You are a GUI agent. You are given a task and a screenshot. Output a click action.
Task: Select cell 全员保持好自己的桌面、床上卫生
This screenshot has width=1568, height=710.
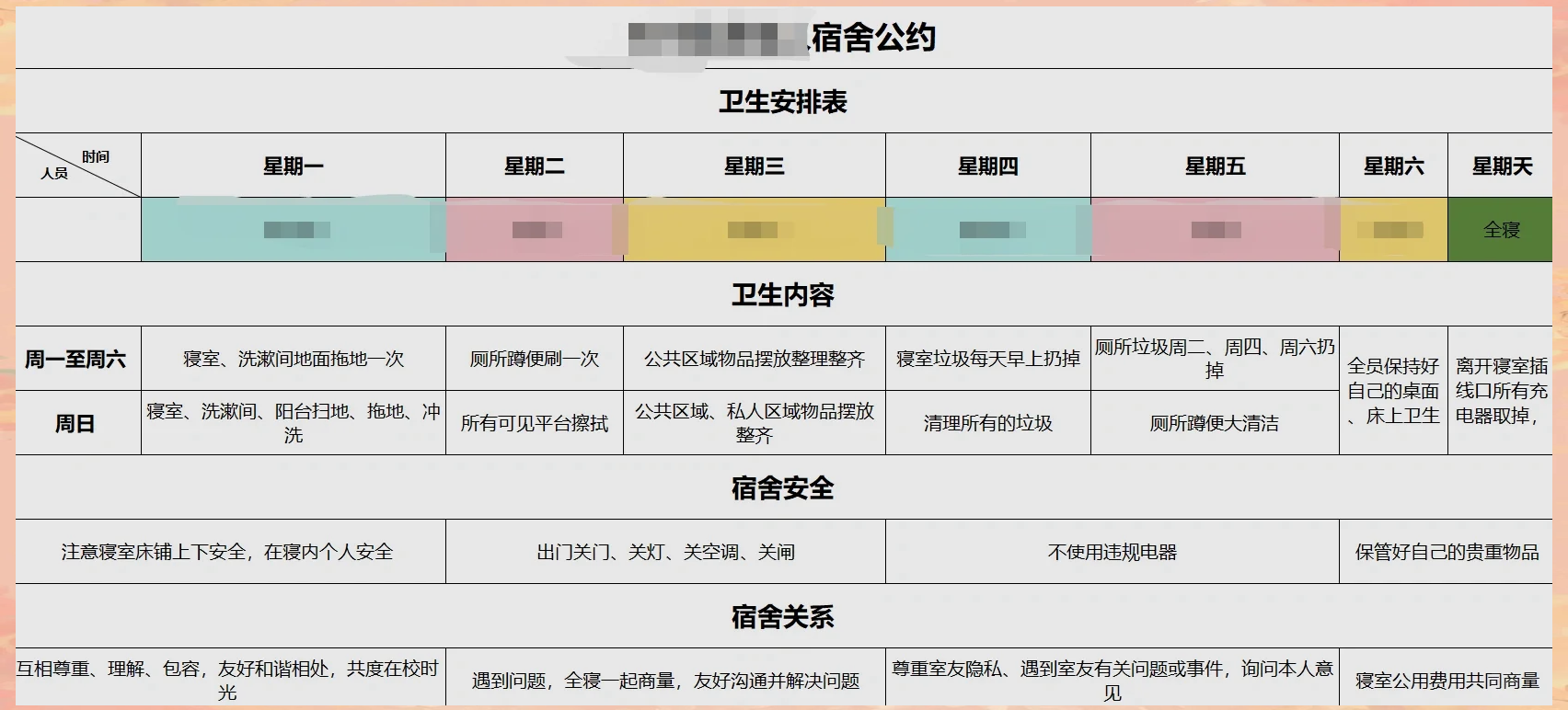(1393, 391)
